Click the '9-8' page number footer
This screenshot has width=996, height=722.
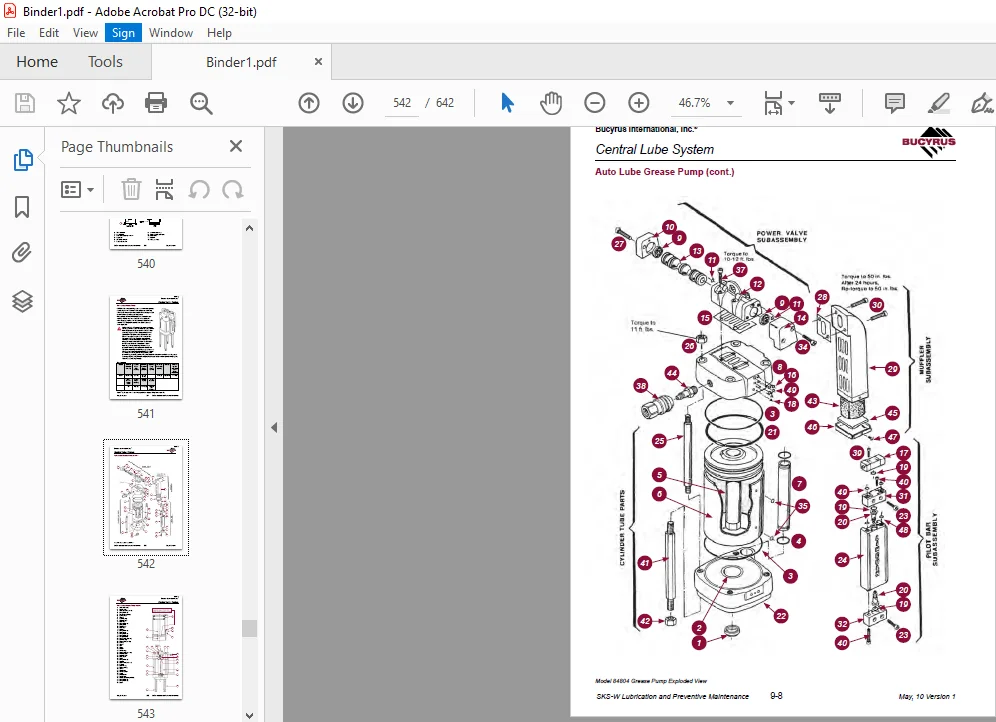pos(776,696)
